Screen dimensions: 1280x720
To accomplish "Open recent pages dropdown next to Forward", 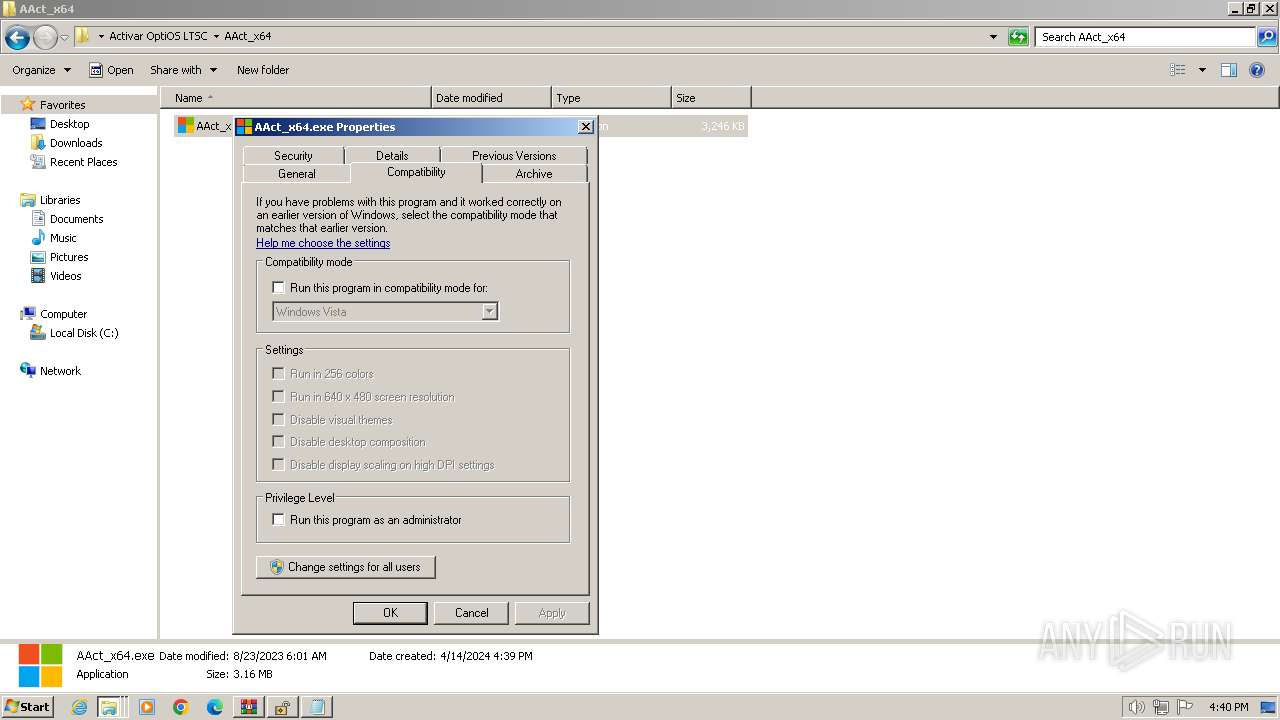I will click(x=65, y=37).
